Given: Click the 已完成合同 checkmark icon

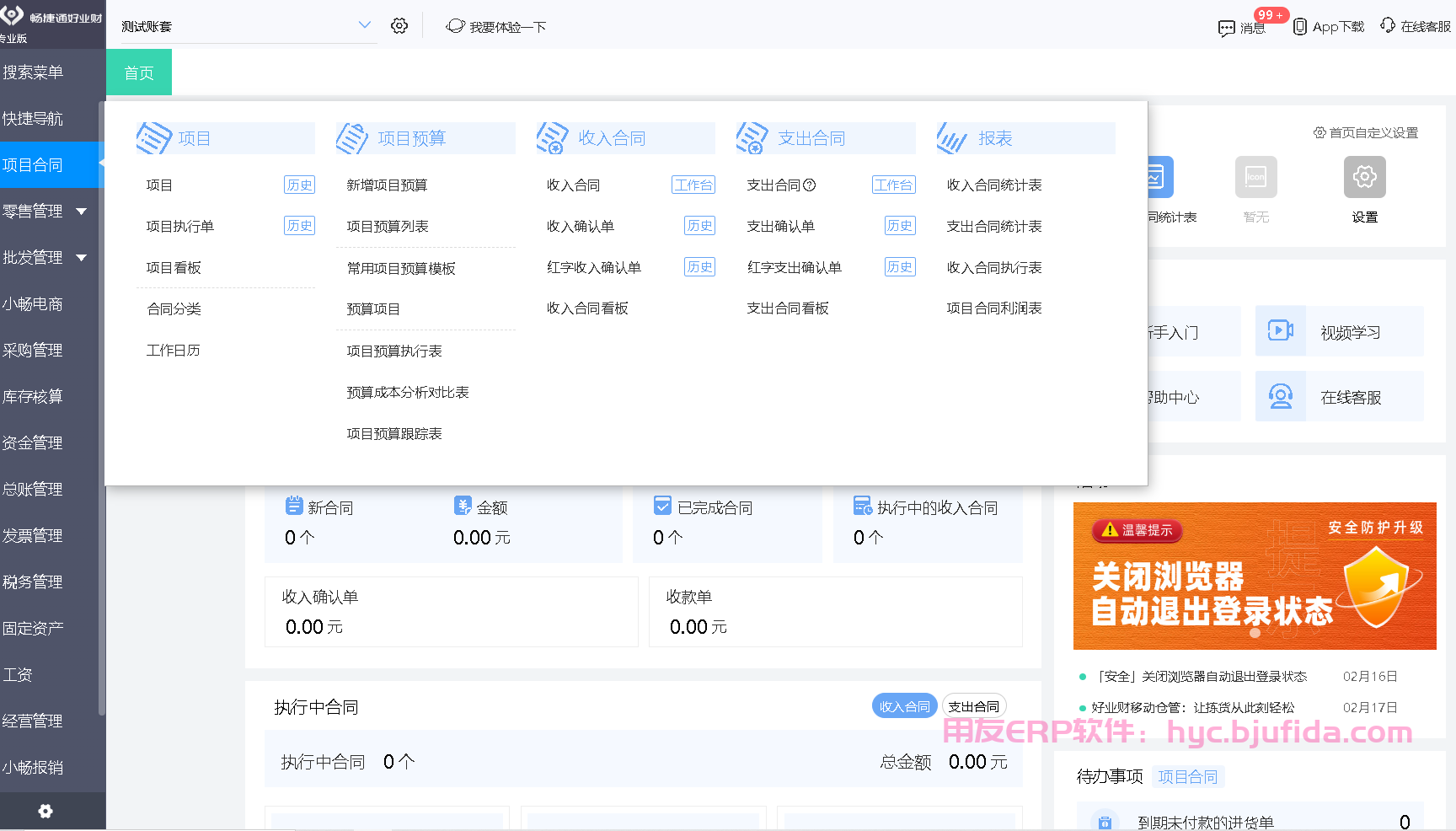Looking at the screenshot, I should point(662,506).
